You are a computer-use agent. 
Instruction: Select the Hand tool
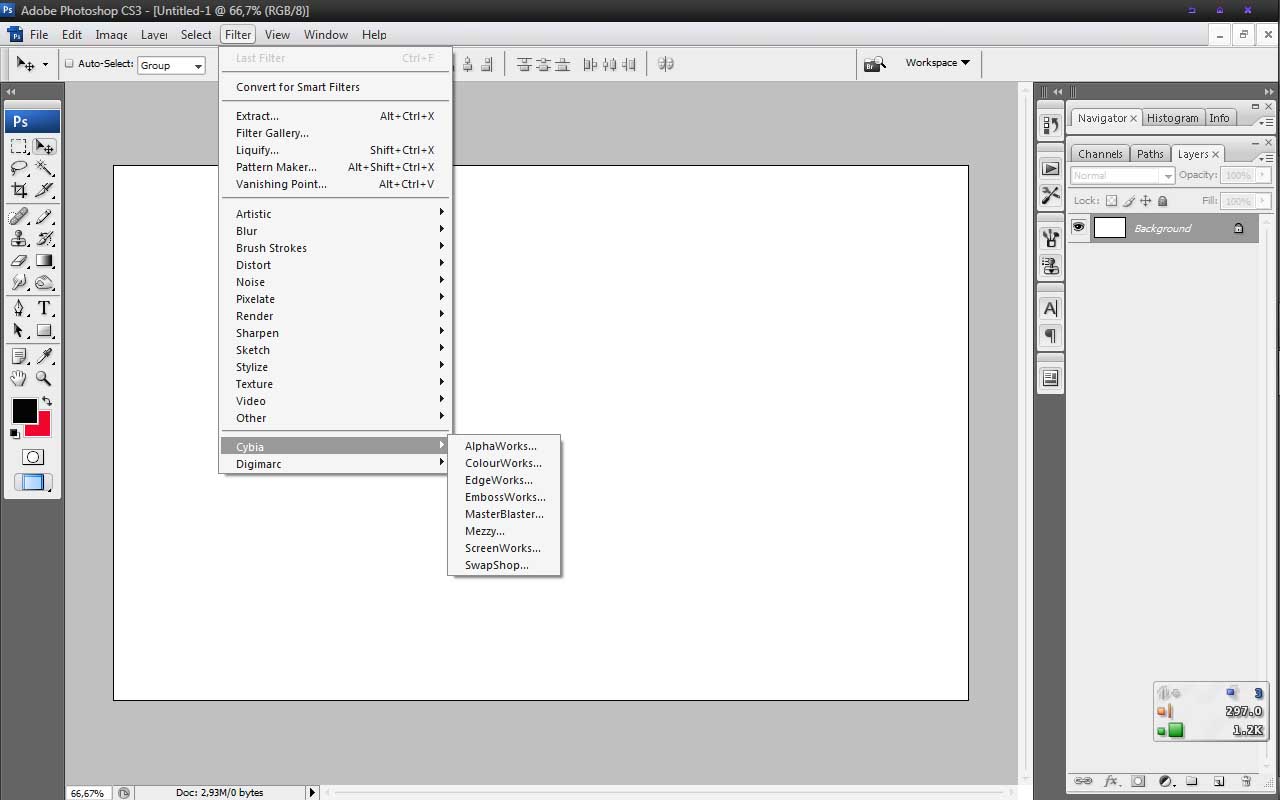tap(19, 378)
